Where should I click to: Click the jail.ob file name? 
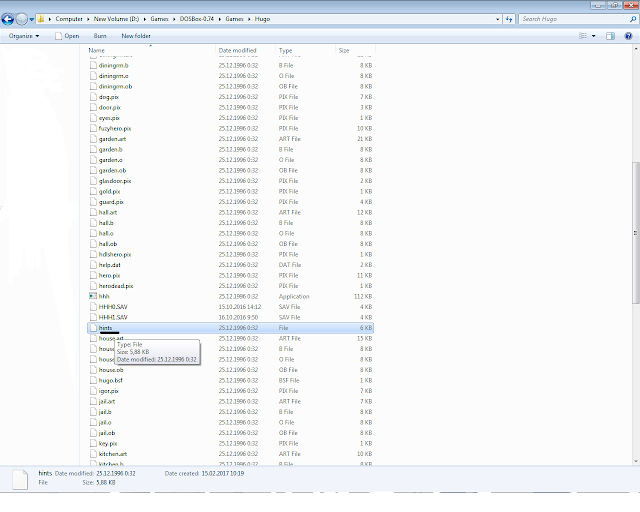(x=107, y=433)
